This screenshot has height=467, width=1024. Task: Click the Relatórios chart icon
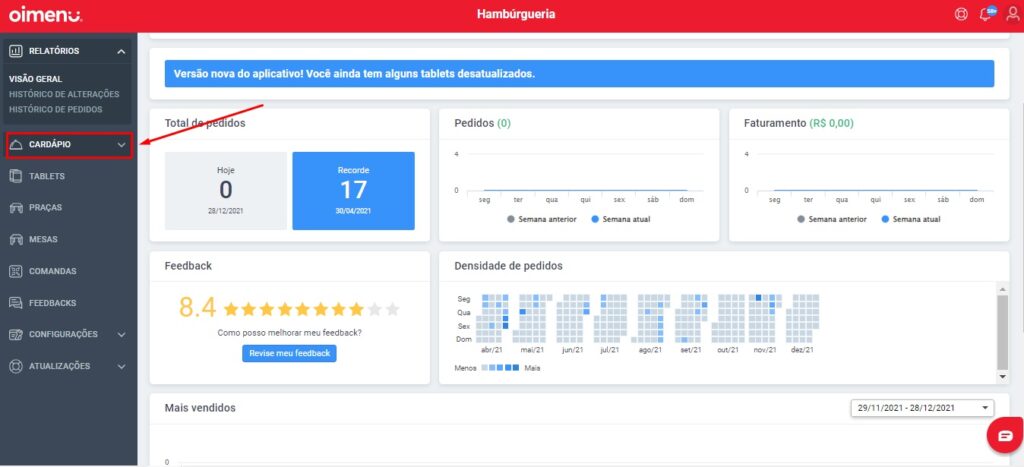(16, 51)
